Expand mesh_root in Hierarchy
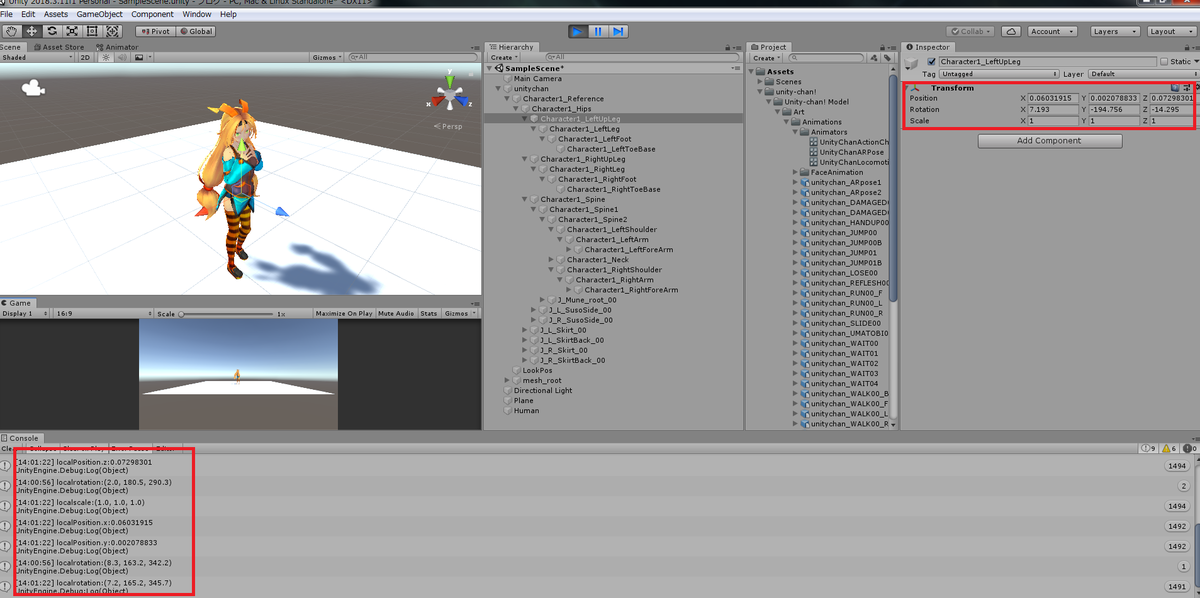This screenshot has width=1200, height=598. 508,380
